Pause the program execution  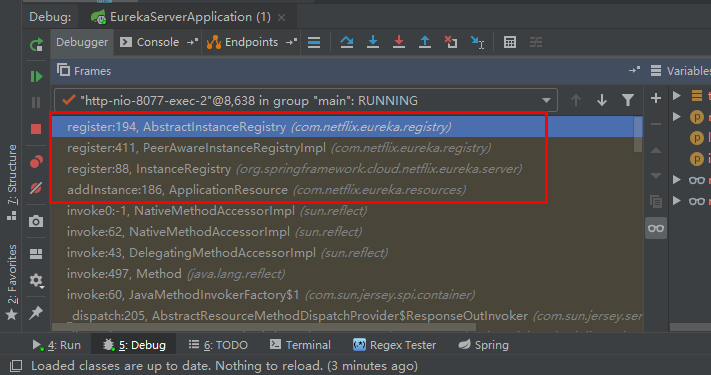click(x=36, y=102)
